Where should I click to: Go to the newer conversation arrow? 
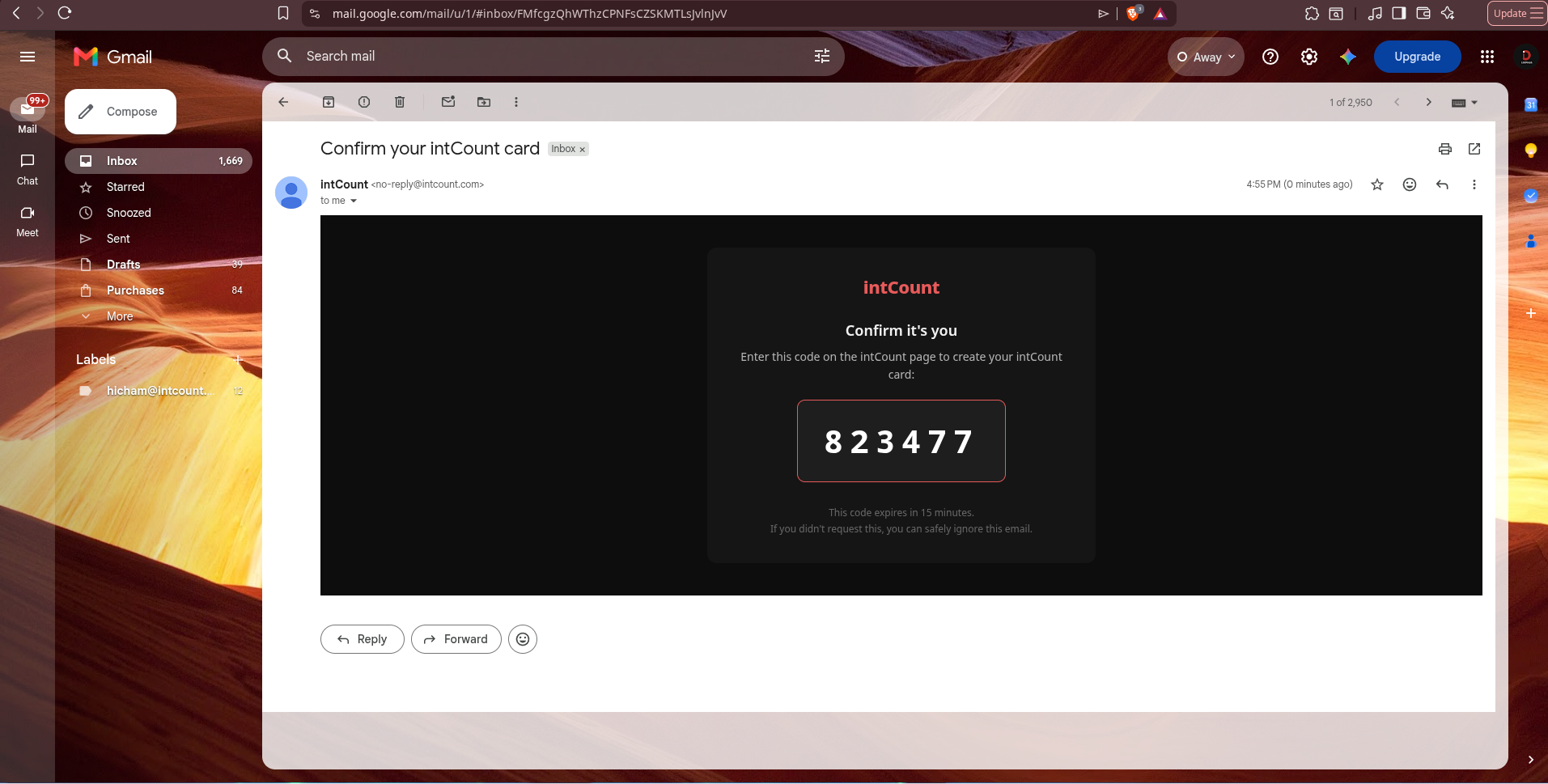pyautogui.click(x=1397, y=102)
